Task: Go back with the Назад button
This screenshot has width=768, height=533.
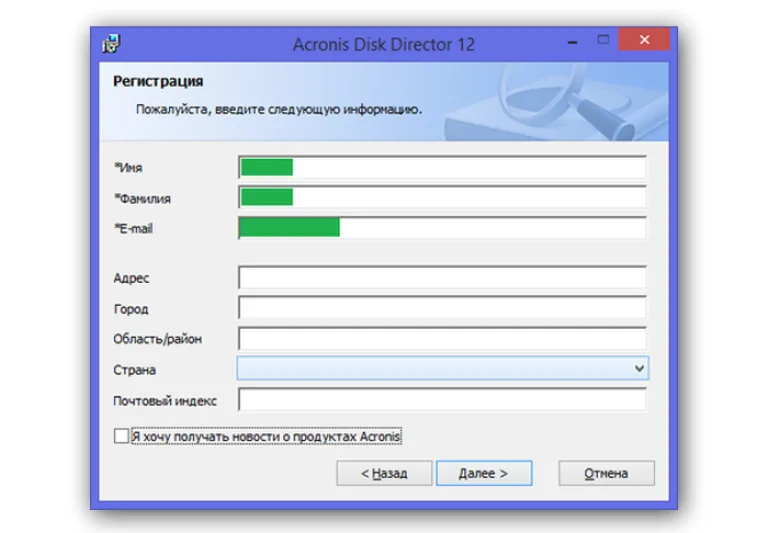Action: point(384,473)
